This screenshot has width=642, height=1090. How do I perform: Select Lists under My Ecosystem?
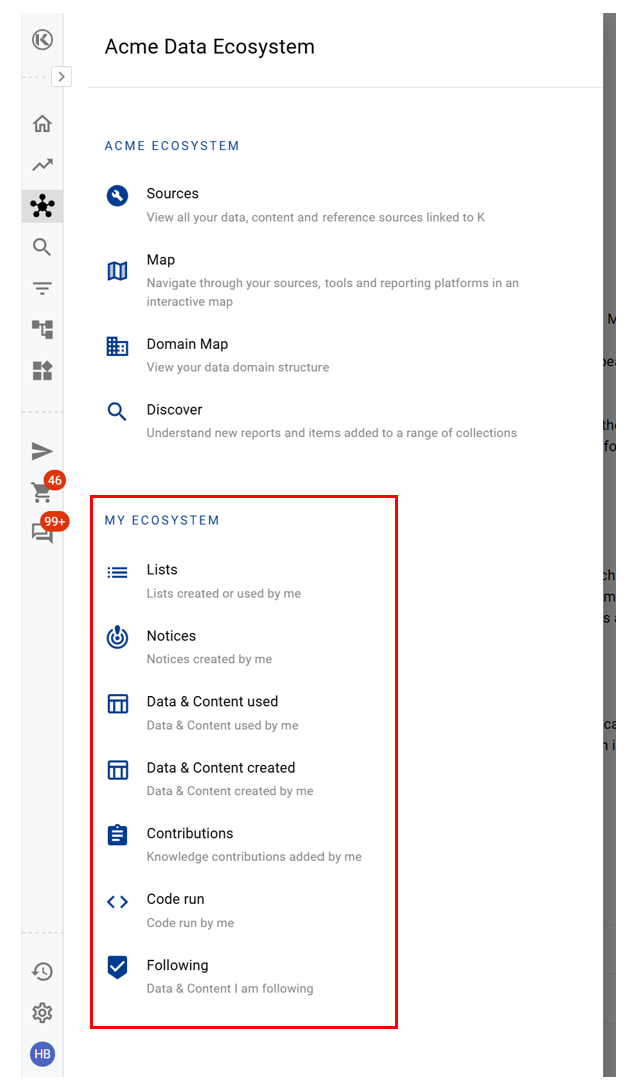[162, 570]
